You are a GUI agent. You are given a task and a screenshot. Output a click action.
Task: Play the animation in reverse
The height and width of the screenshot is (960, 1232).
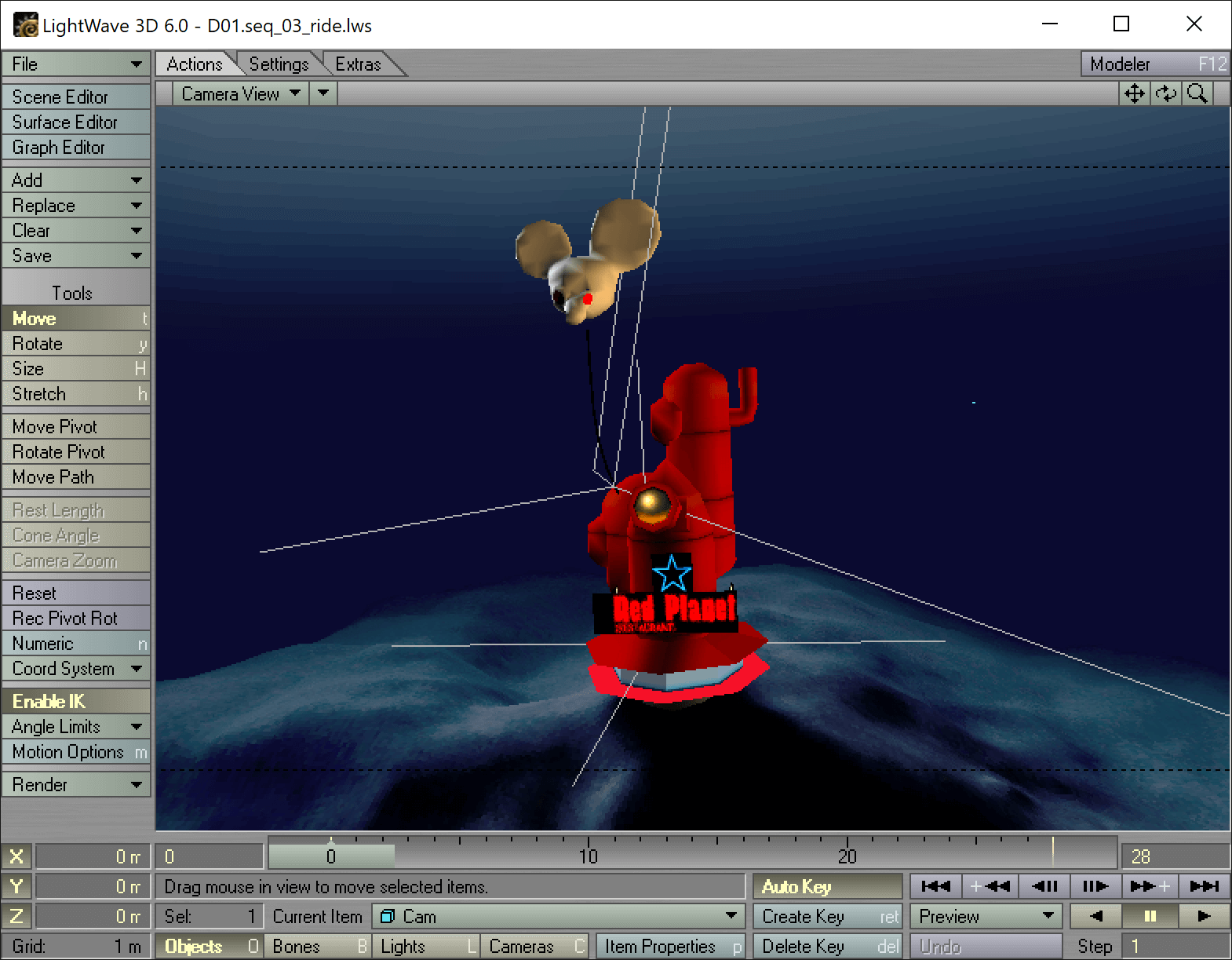click(x=1096, y=916)
